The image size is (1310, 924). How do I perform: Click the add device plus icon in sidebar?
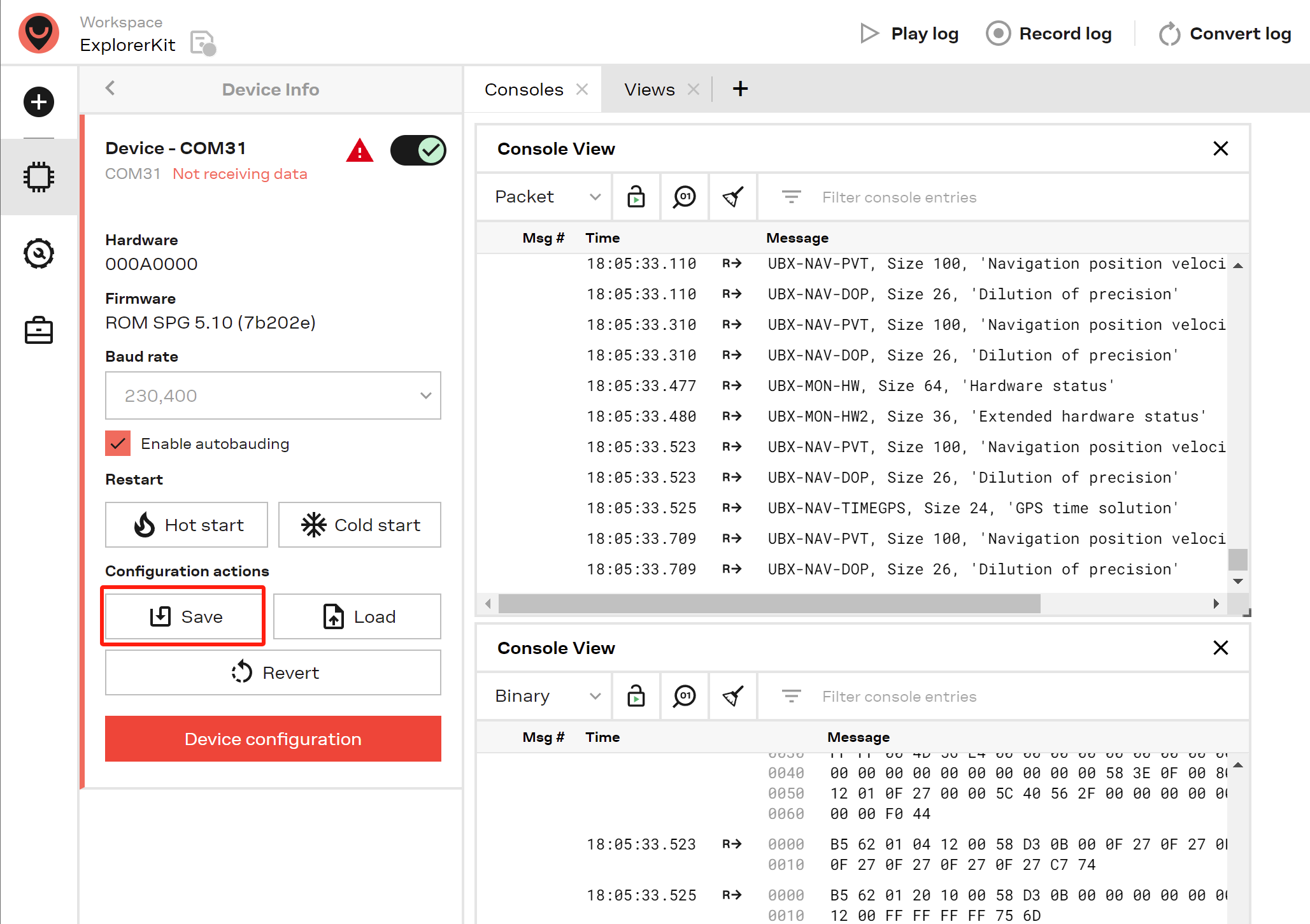coord(39,102)
